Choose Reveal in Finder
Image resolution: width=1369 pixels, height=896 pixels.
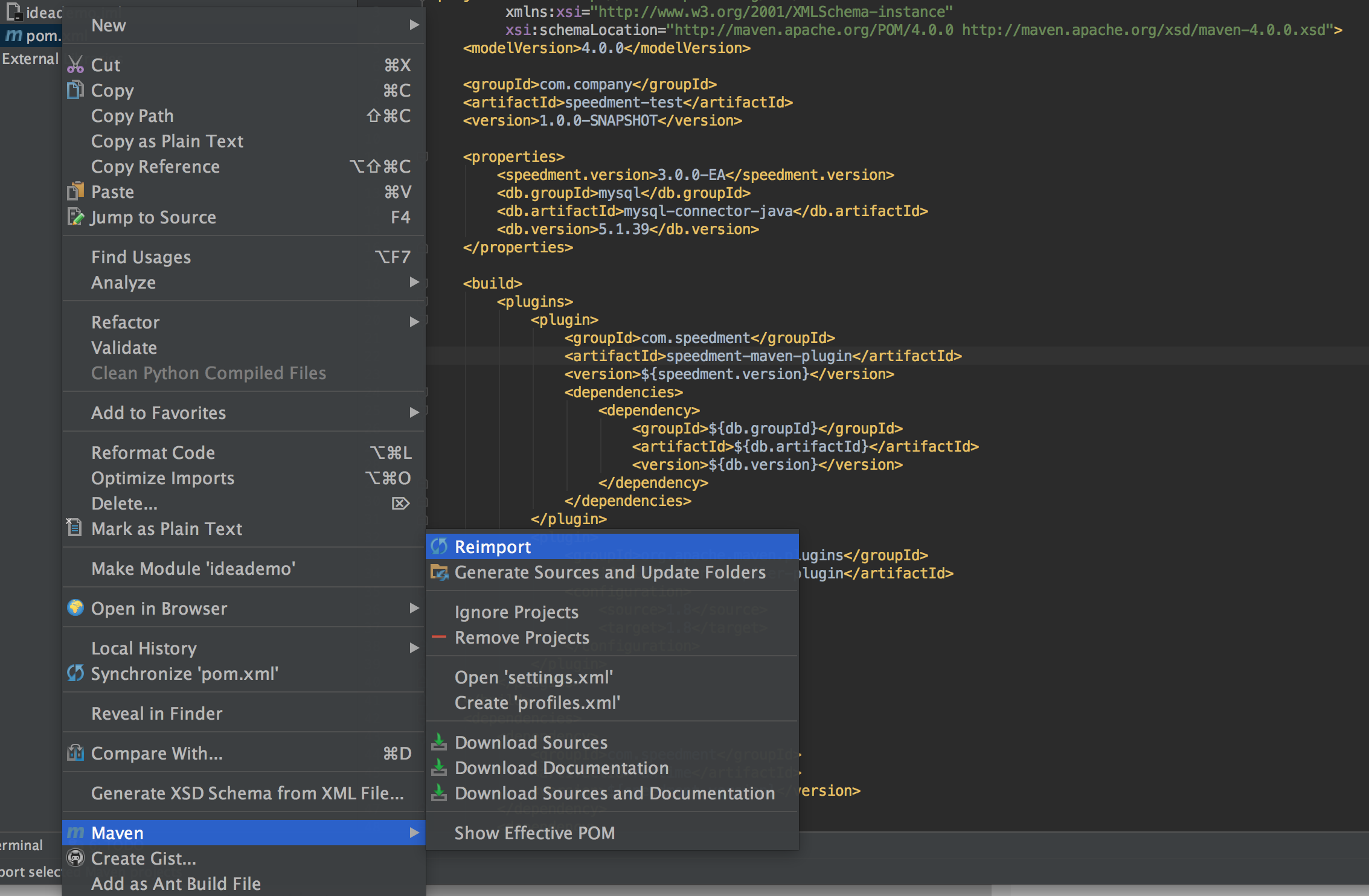[157, 713]
